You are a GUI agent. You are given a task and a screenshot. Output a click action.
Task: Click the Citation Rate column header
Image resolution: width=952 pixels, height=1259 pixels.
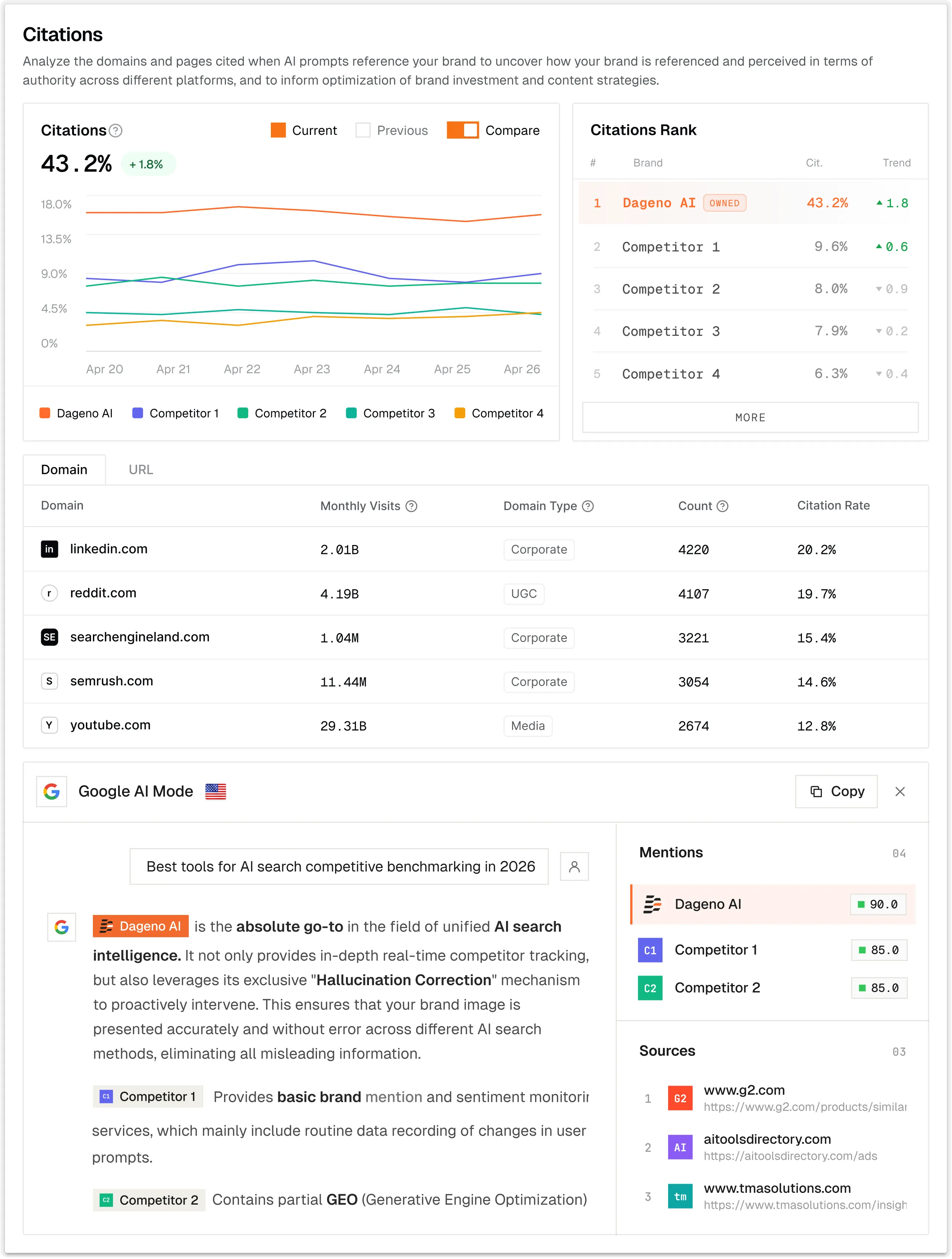[x=833, y=506]
